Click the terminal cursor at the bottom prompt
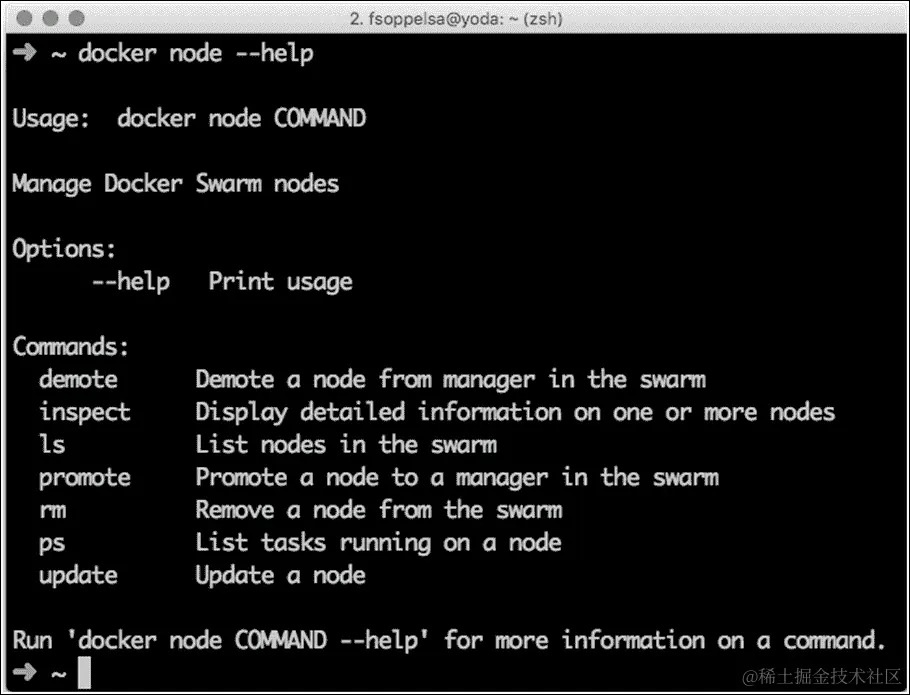The height and width of the screenshot is (695, 910). (84, 672)
